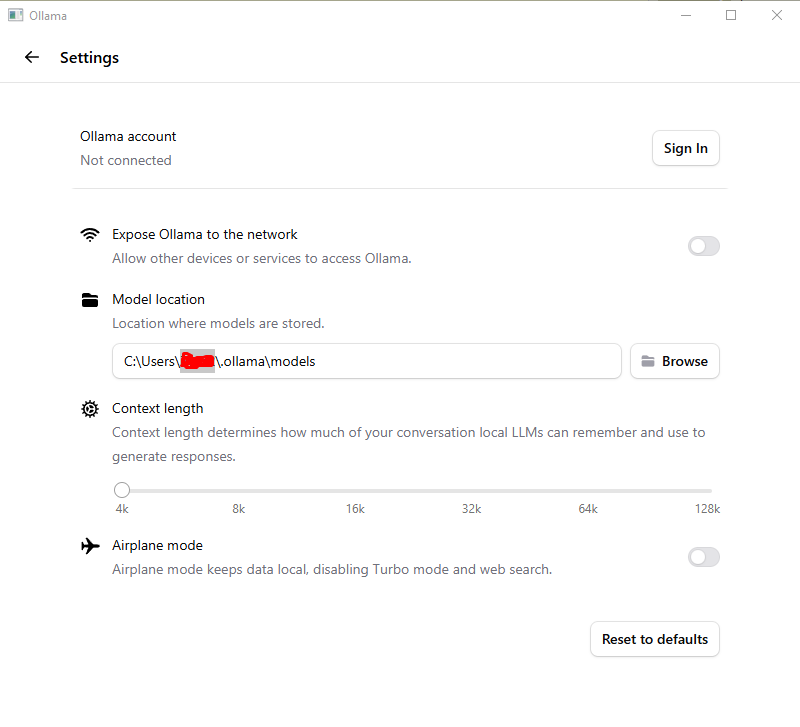Sign In to Ollama account
This screenshot has width=800, height=727.
686,148
